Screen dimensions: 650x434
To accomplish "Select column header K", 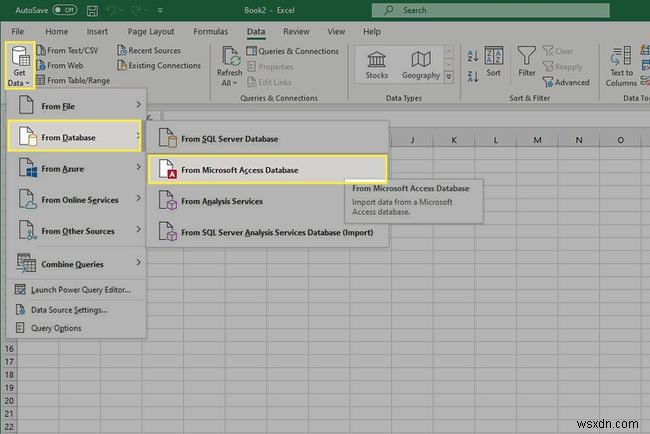I will [x=454, y=140].
